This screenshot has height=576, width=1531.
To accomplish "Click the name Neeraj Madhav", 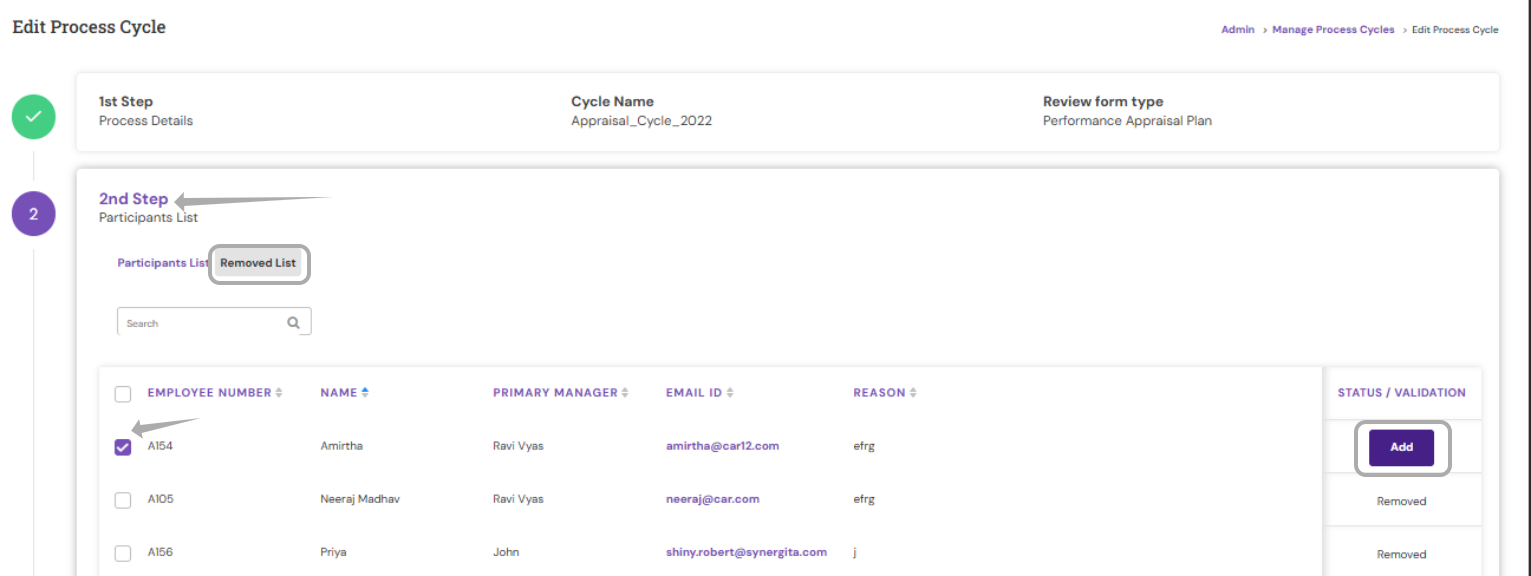I will (360, 499).
